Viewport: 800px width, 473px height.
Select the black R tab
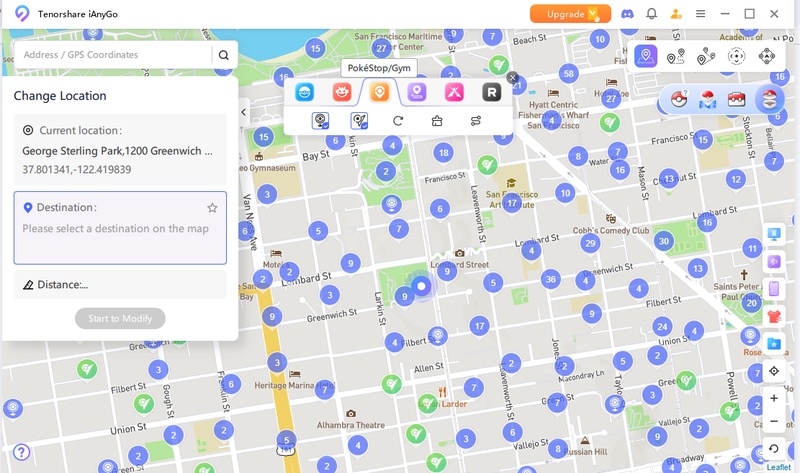click(491, 92)
